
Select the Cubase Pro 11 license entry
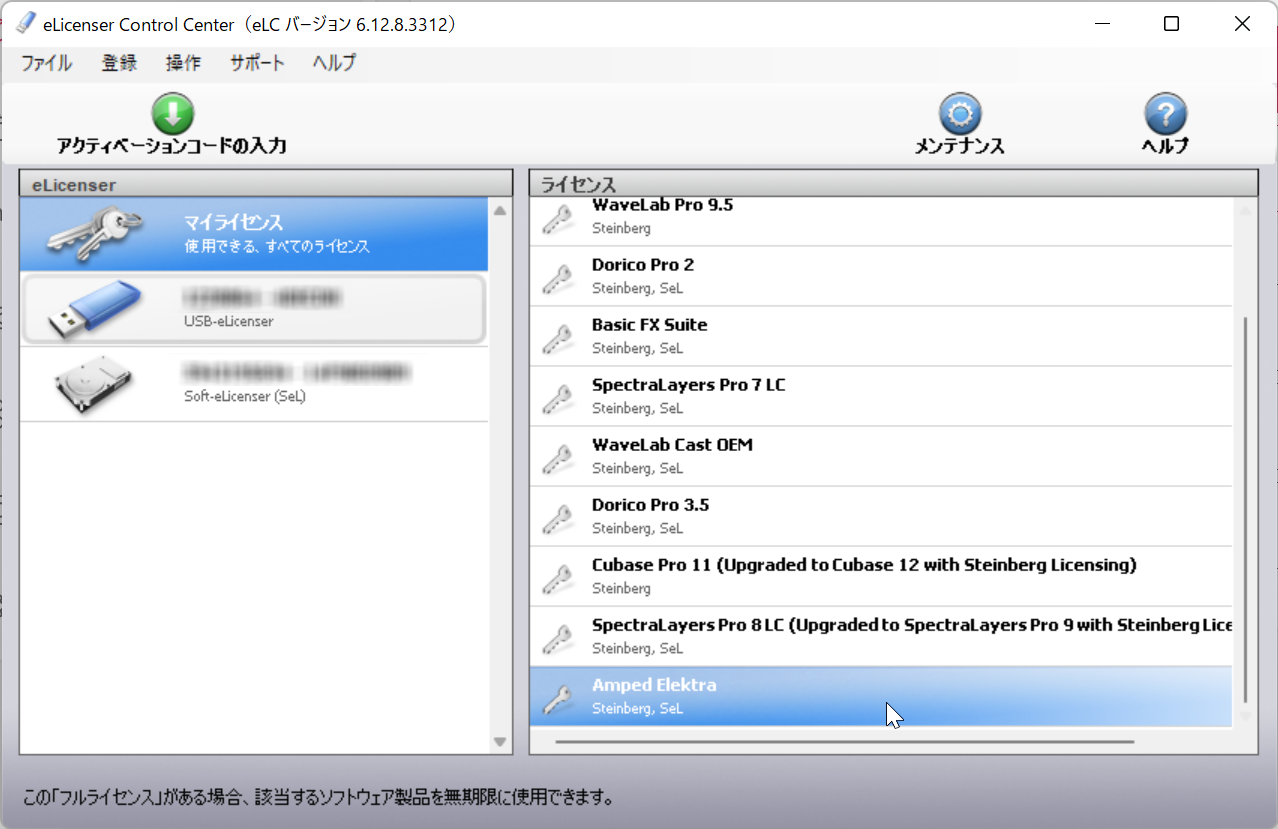point(881,577)
